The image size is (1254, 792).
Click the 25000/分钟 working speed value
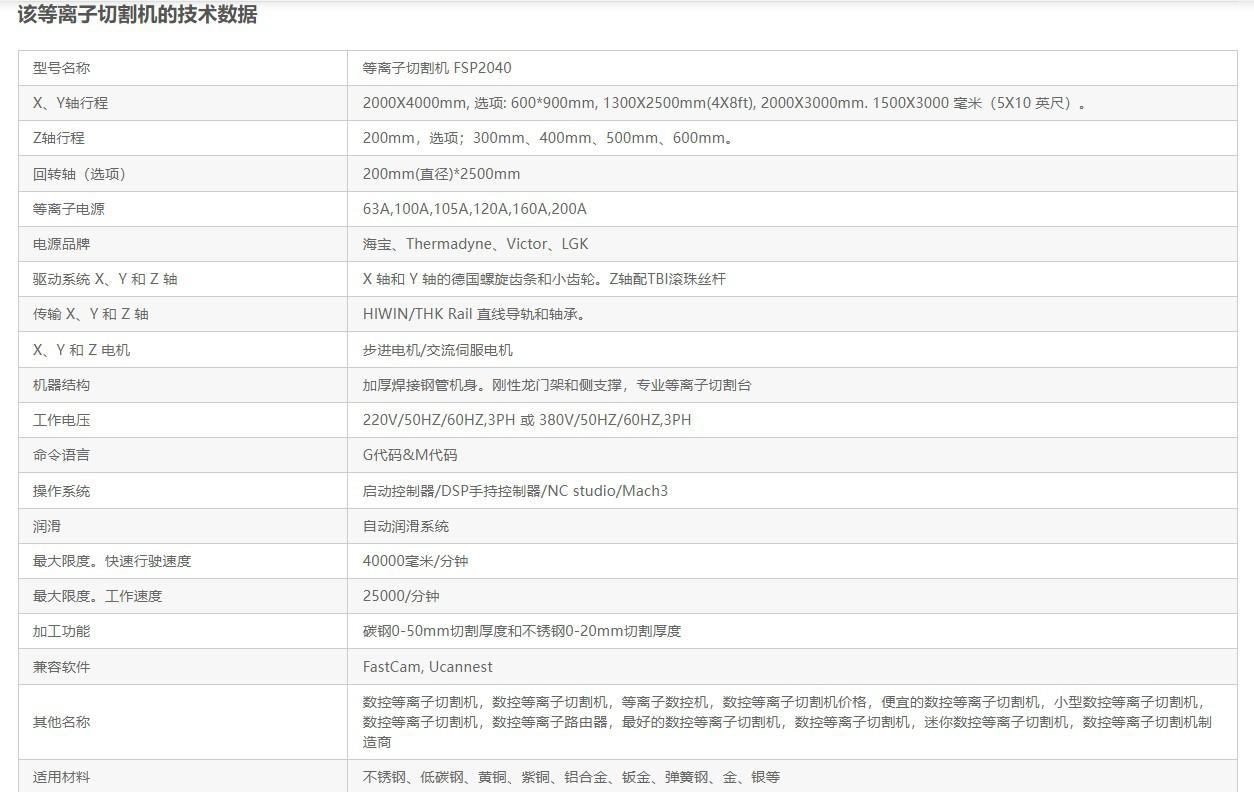tap(400, 596)
